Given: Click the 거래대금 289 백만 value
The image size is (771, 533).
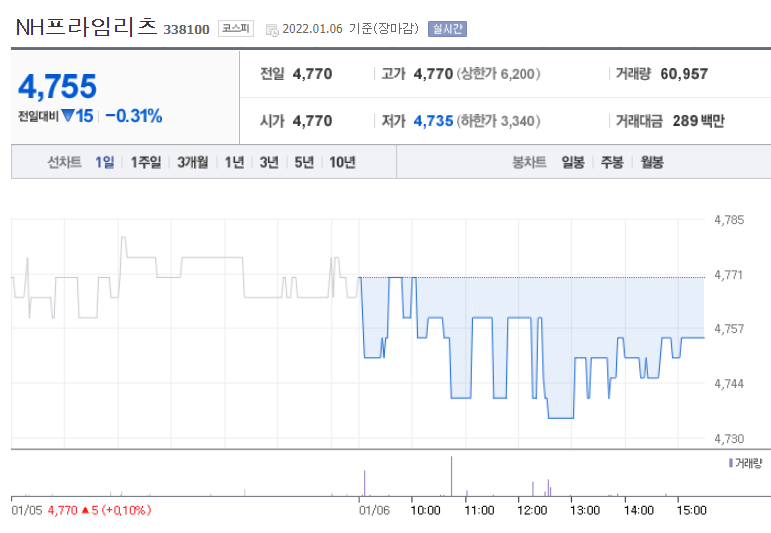Looking at the screenshot, I should [x=698, y=121].
